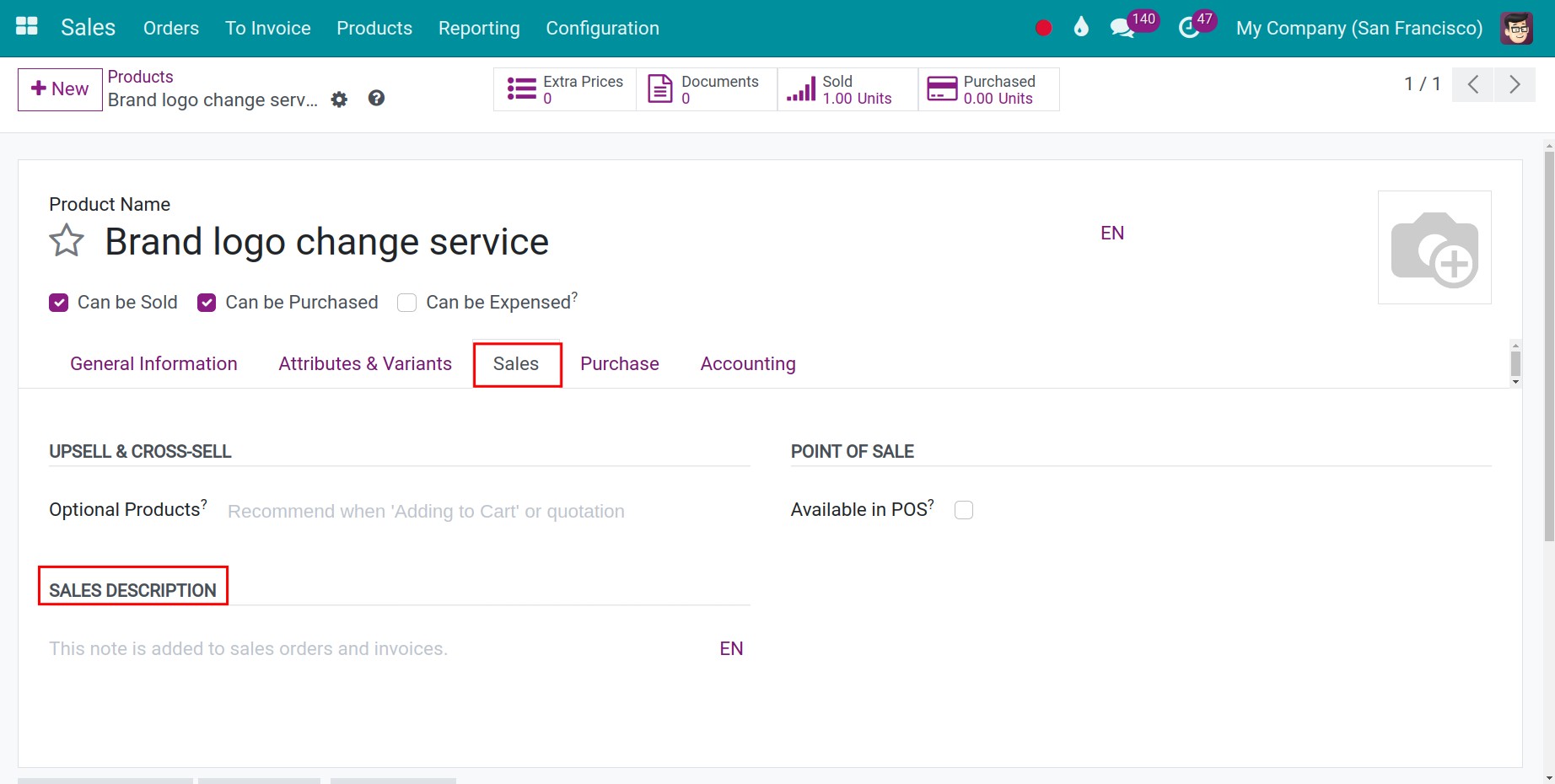1555x784 pixels.
Task: View the Sold 1.00 Units statistics
Action: (x=846, y=89)
